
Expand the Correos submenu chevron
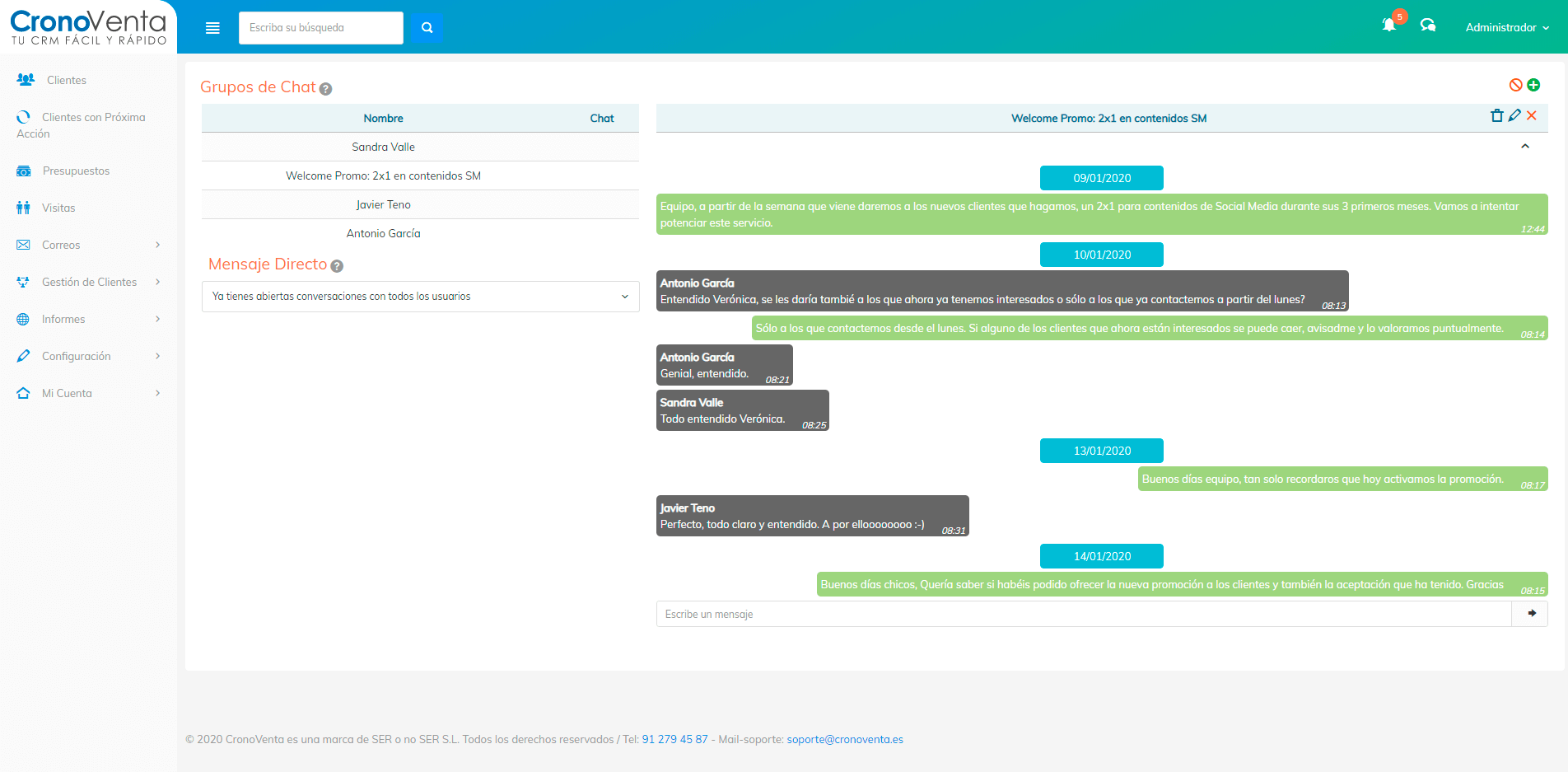(157, 245)
